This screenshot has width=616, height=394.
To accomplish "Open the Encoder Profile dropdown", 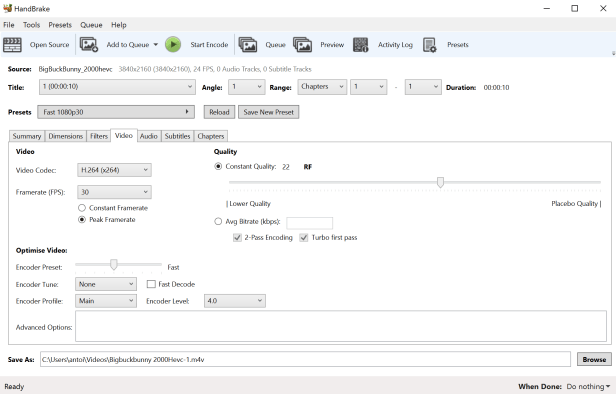I will [106, 301].
